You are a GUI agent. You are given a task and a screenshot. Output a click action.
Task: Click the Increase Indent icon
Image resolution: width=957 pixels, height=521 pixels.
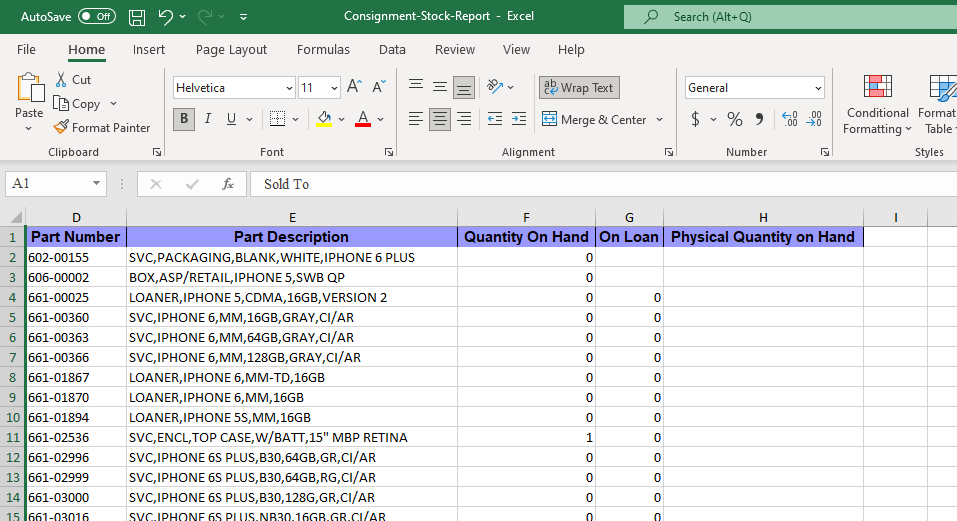[519, 119]
